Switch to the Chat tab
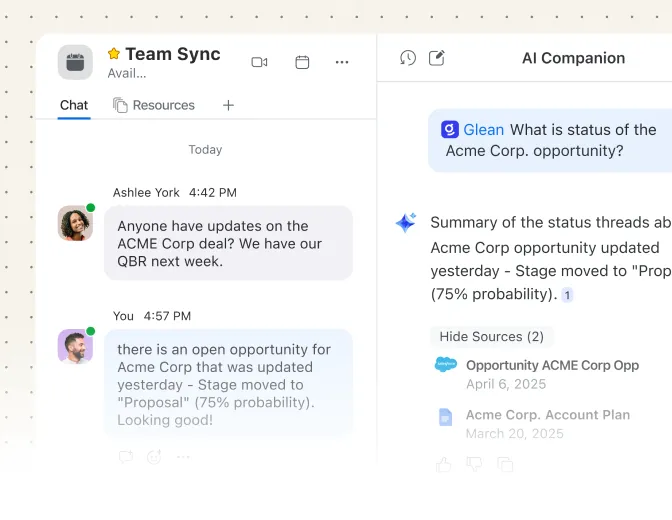Image resolution: width=672 pixels, height=520 pixels. click(74, 105)
